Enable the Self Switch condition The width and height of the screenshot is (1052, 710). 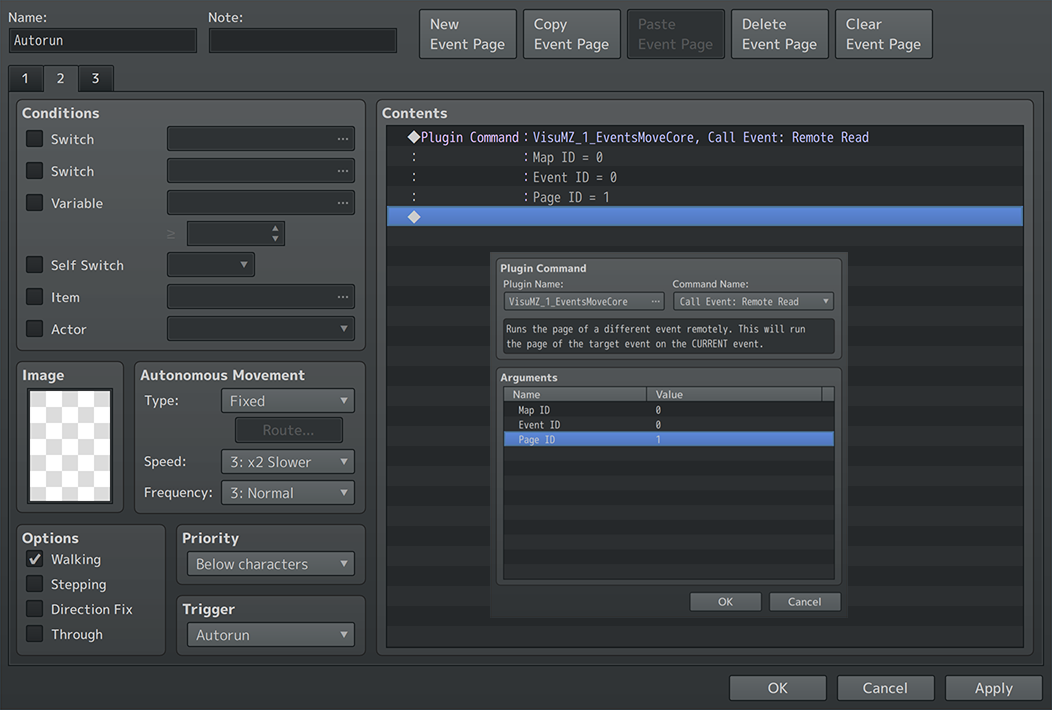pos(34,265)
